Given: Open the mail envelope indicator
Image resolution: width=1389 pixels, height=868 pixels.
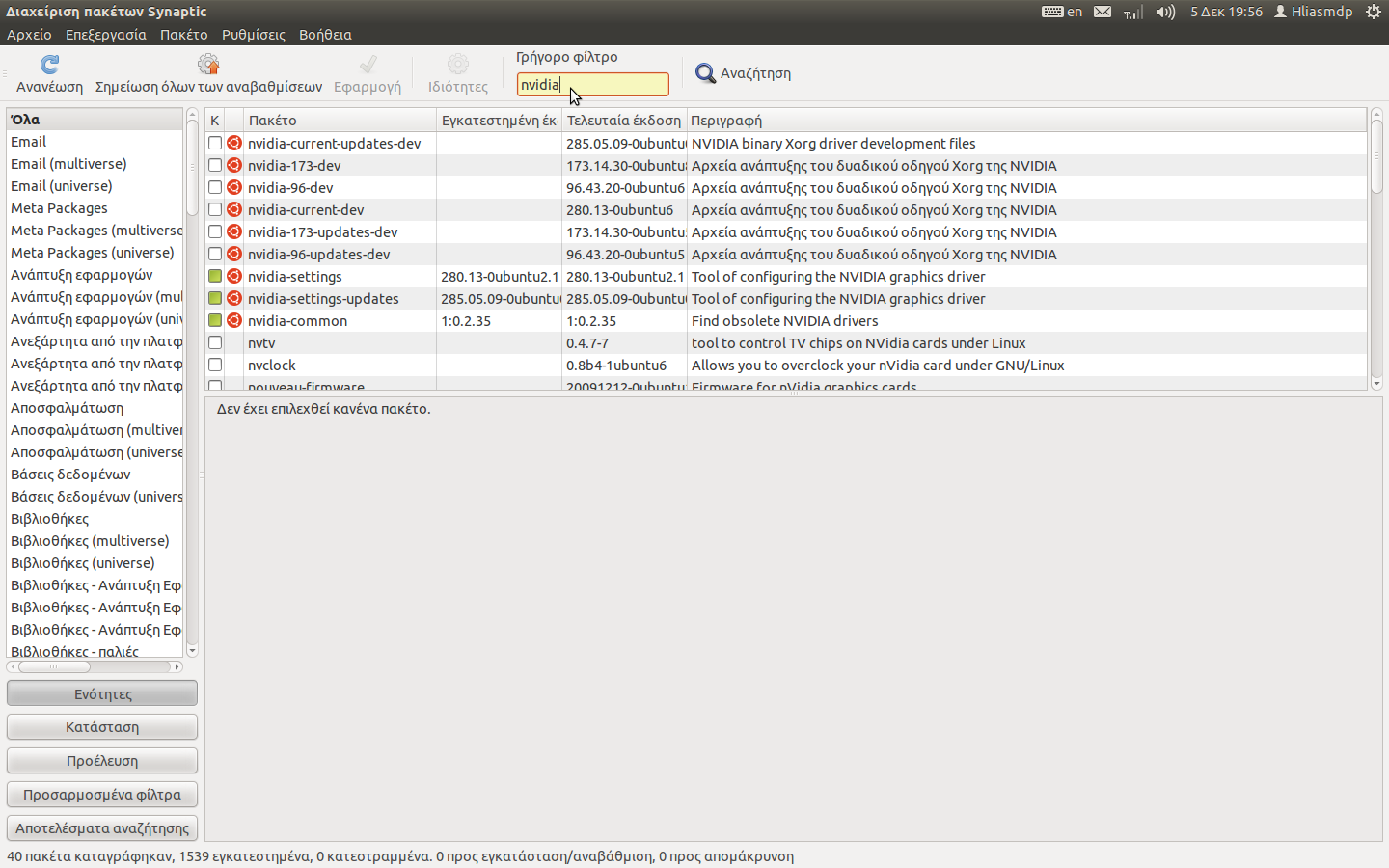Looking at the screenshot, I should coord(1103,12).
